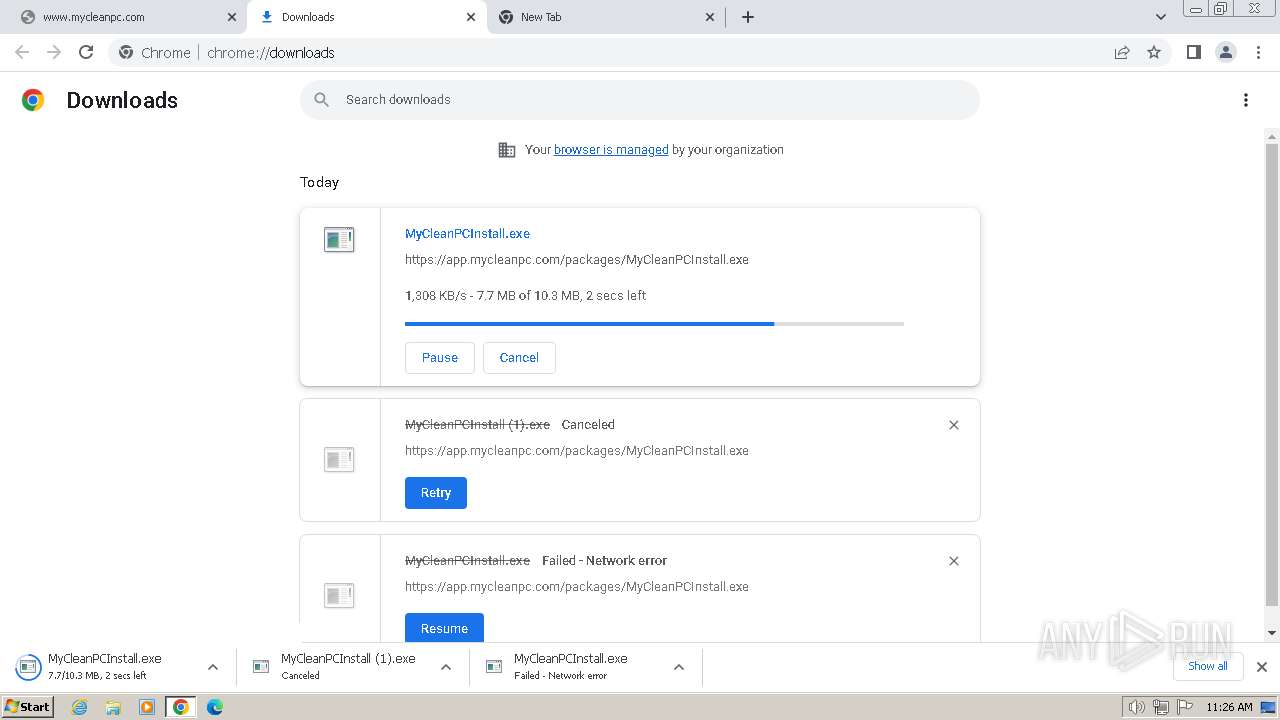Retry the canceled MyCleanPCInstall (1).exe download
This screenshot has width=1280, height=720.
[x=436, y=493]
